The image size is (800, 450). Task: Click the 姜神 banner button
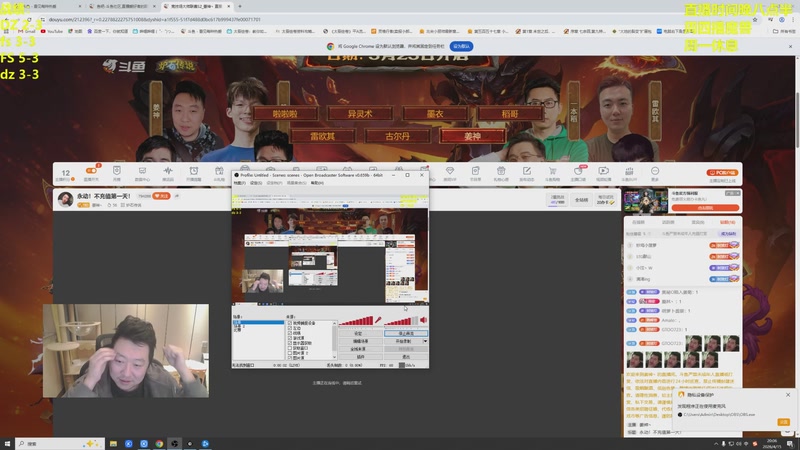tap(472, 136)
